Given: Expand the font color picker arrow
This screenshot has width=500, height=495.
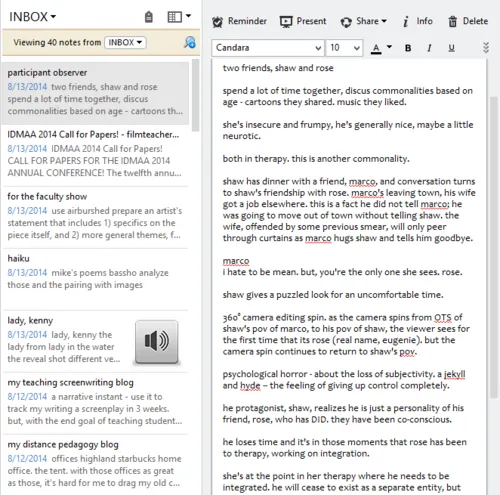Looking at the screenshot, I should coord(389,47).
